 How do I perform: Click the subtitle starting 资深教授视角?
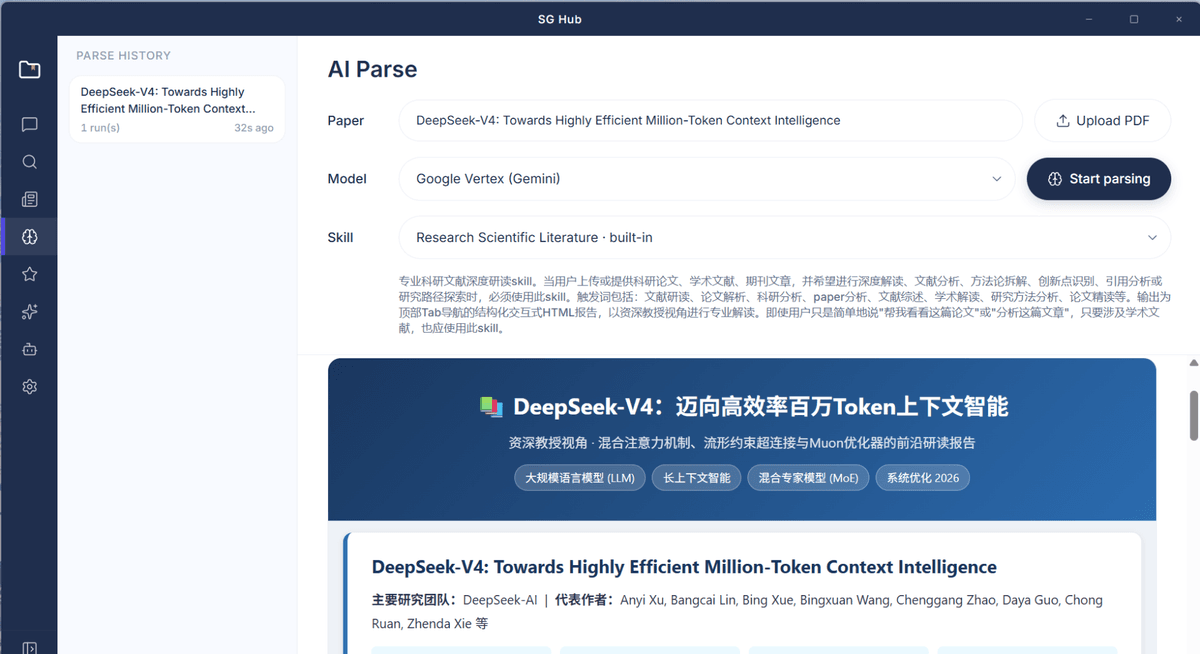click(742, 442)
